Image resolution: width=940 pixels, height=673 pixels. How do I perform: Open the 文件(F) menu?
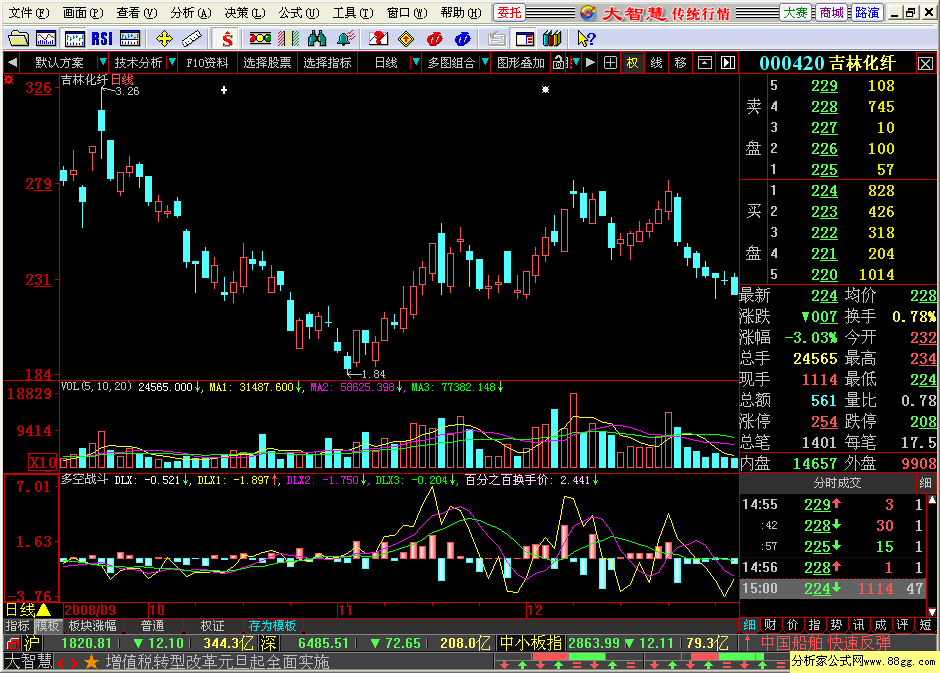coord(29,13)
